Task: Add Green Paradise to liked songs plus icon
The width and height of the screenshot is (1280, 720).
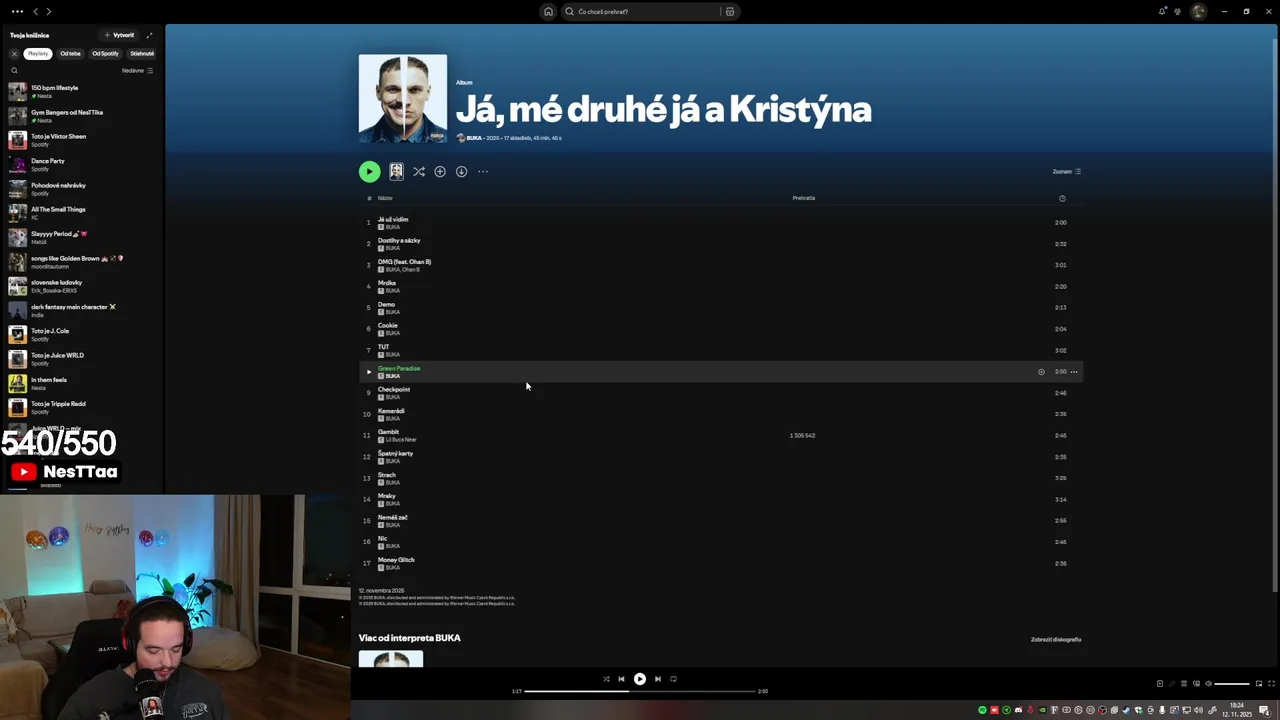Action: pos(1041,372)
